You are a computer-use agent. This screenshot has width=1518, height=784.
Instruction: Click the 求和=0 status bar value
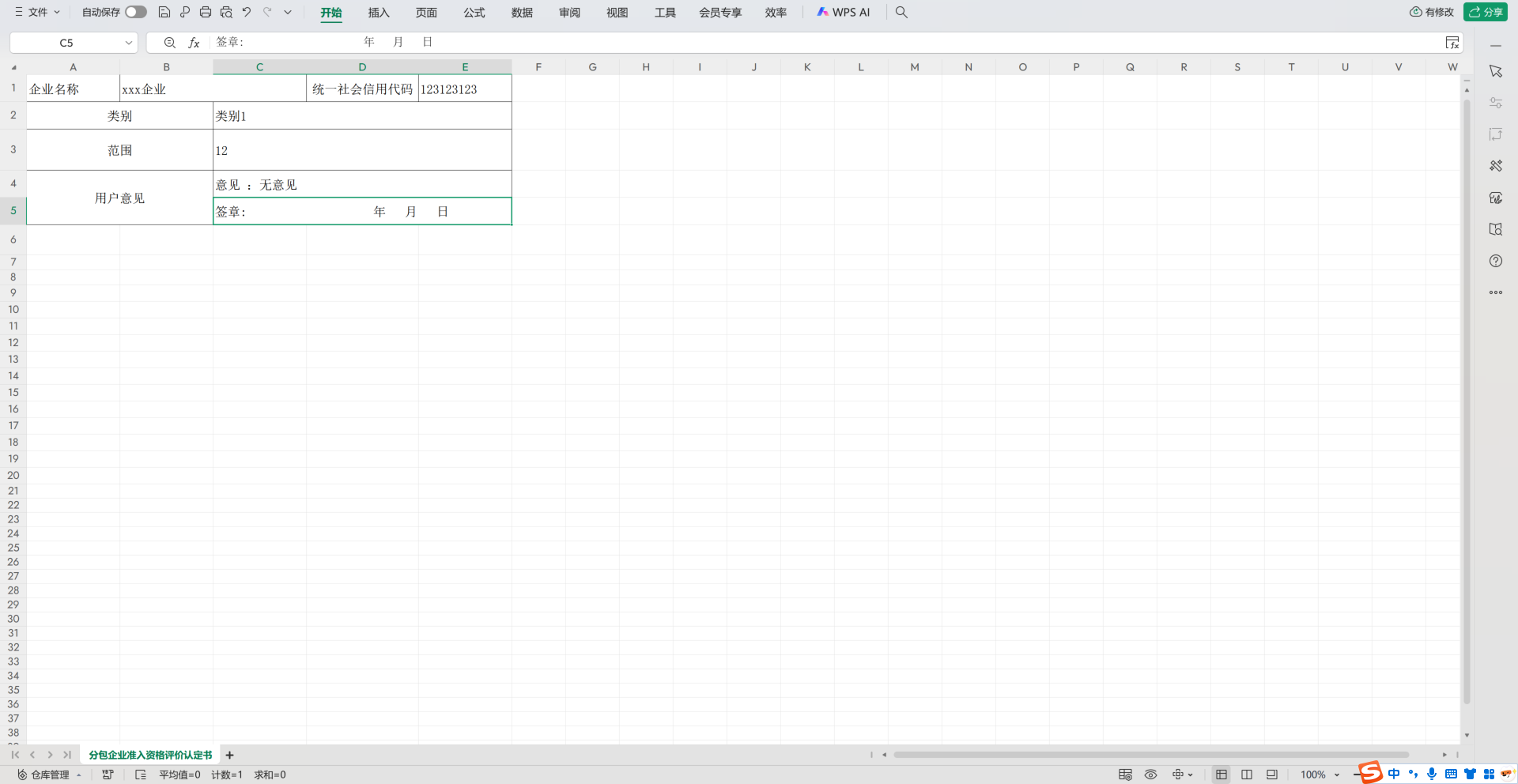[x=270, y=775]
